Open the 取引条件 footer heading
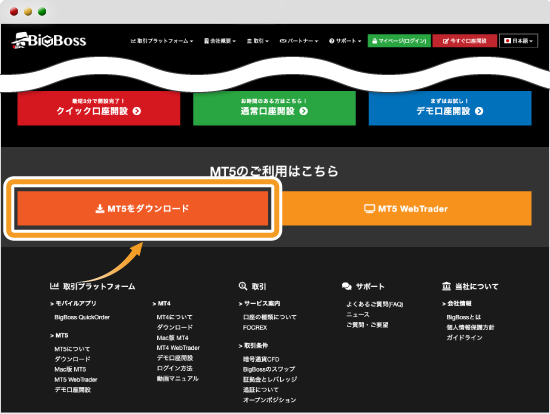550x414 pixels. tap(253, 346)
